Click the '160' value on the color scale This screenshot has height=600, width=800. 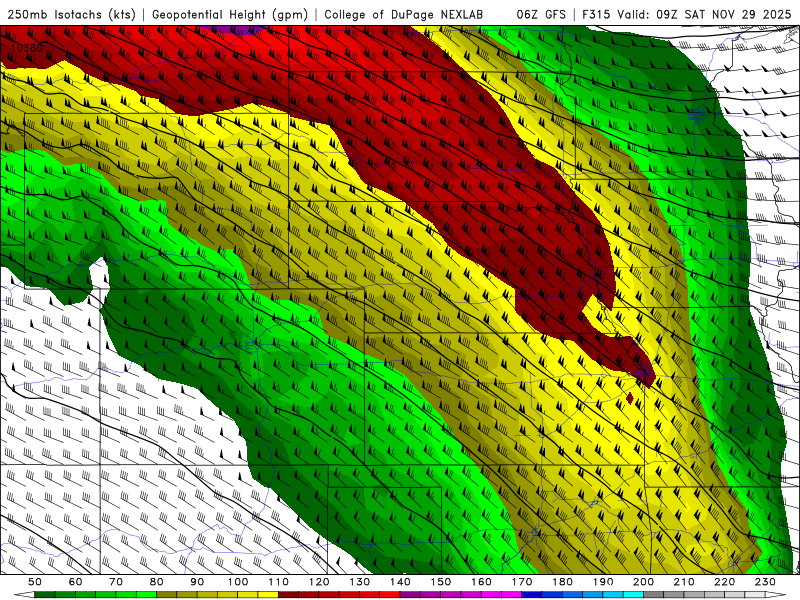click(481, 582)
